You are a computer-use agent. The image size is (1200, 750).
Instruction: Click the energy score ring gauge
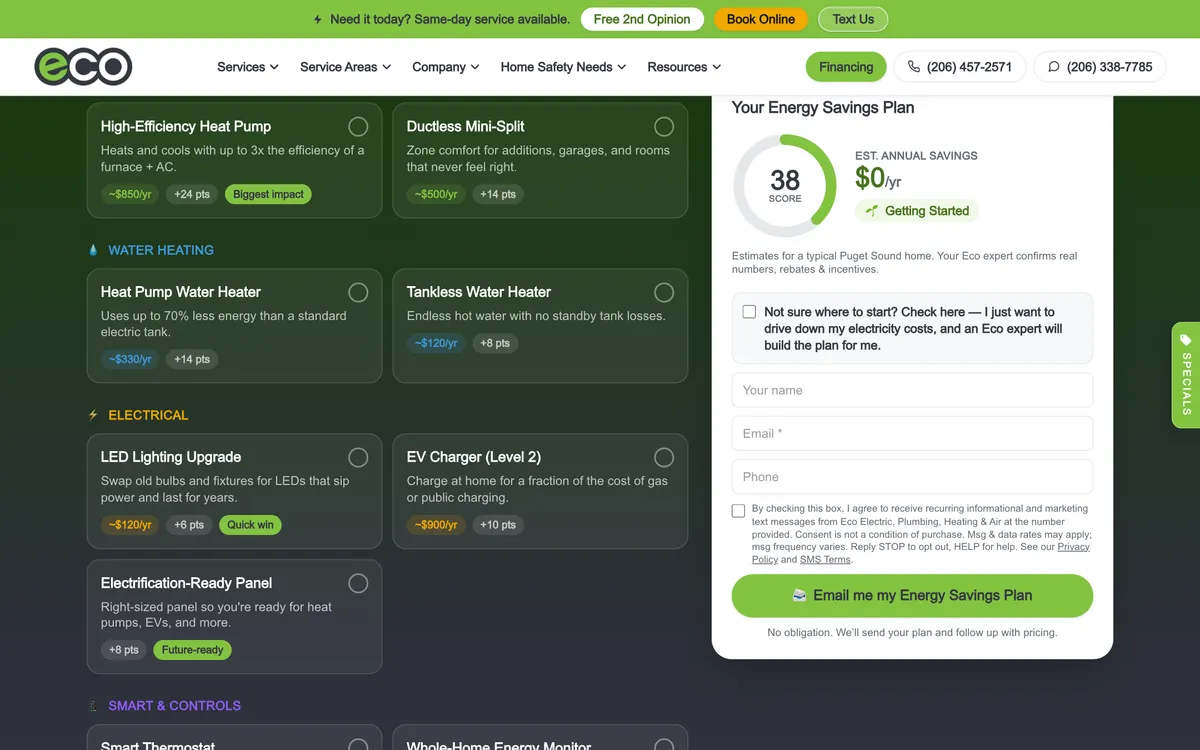click(x=785, y=186)
